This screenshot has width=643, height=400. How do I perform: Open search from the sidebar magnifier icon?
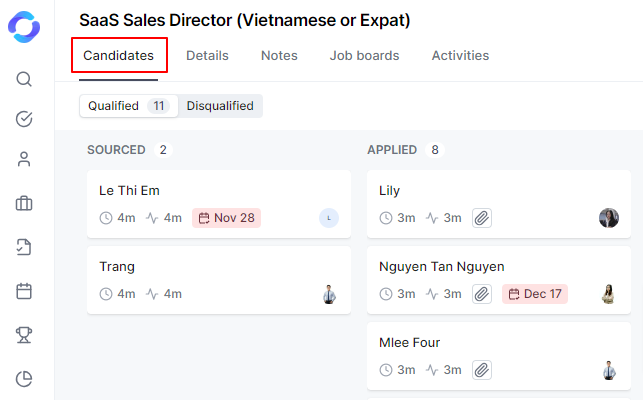point(25,79)
